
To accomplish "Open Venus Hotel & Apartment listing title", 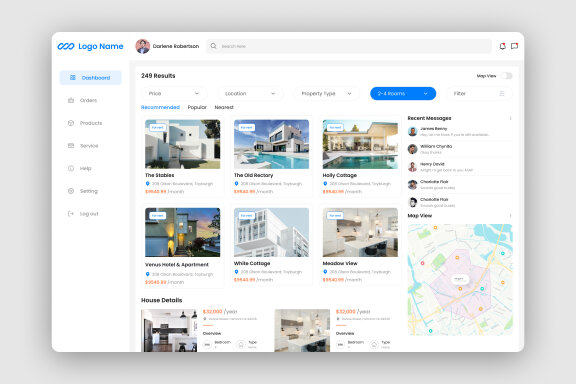I will point(177,265).
